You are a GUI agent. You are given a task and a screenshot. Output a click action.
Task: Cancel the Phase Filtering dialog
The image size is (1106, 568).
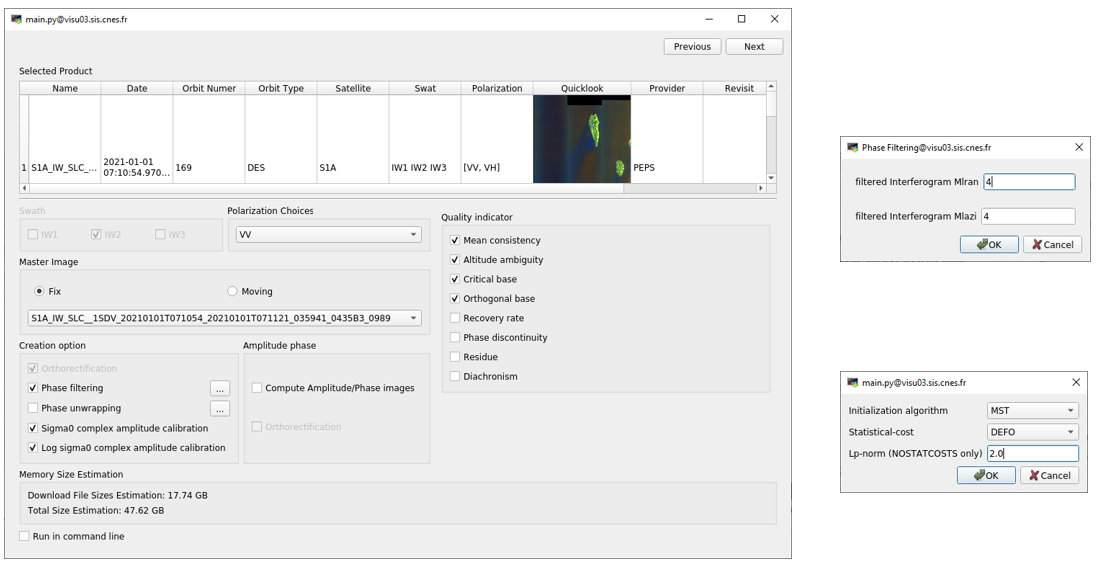coord(1052,244)
